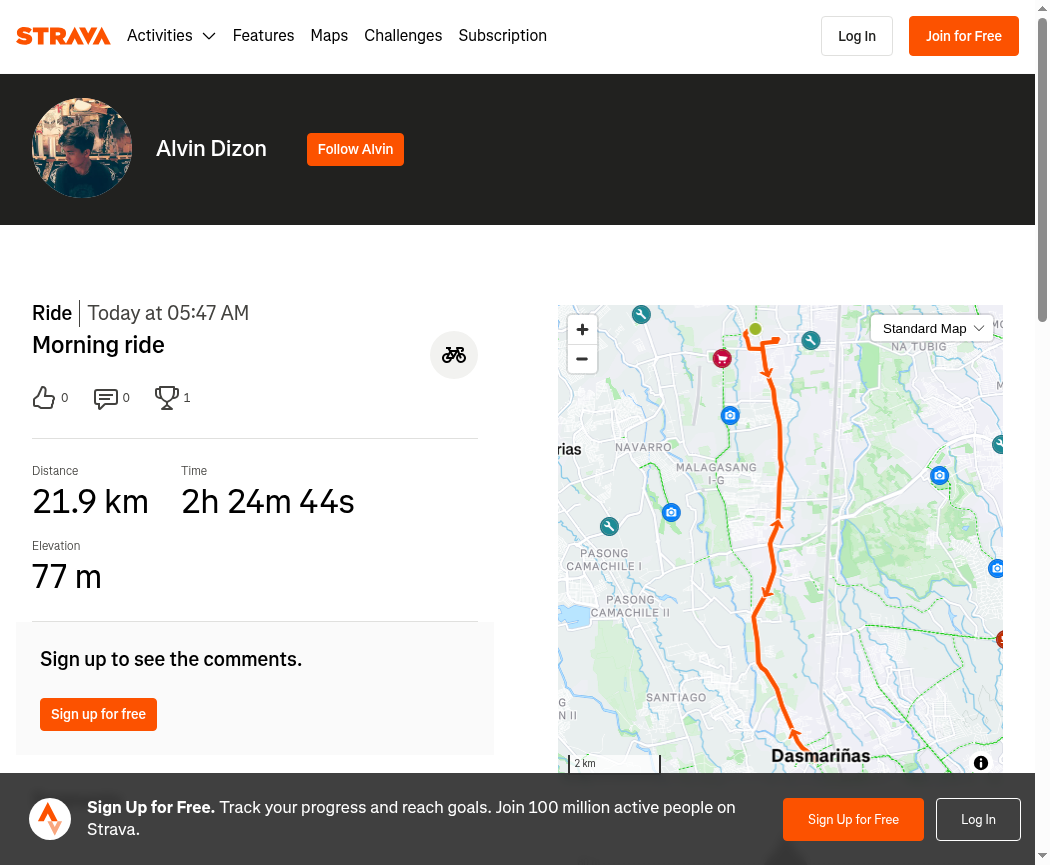Expand the Activities dropdown menu
Screen dimensions: 1050x865
point(171,35)
